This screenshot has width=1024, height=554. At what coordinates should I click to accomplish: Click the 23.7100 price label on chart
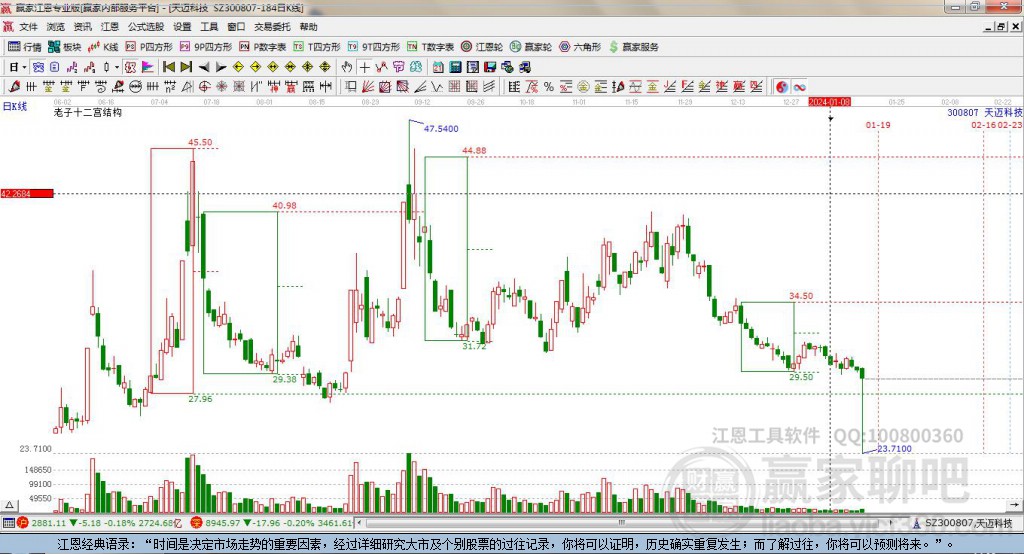tap(894, 448)
